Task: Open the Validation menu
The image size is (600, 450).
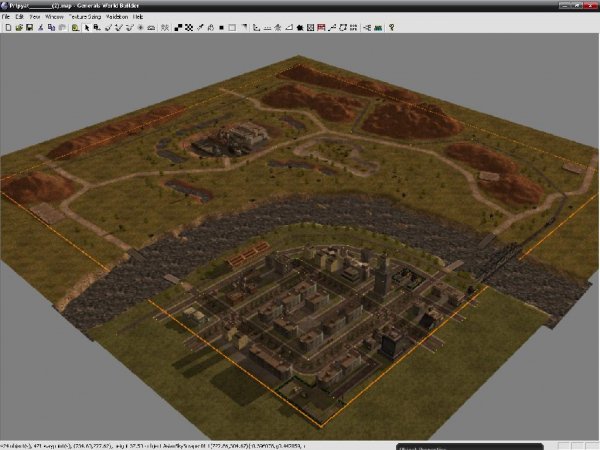Action: tap(117, 17)
